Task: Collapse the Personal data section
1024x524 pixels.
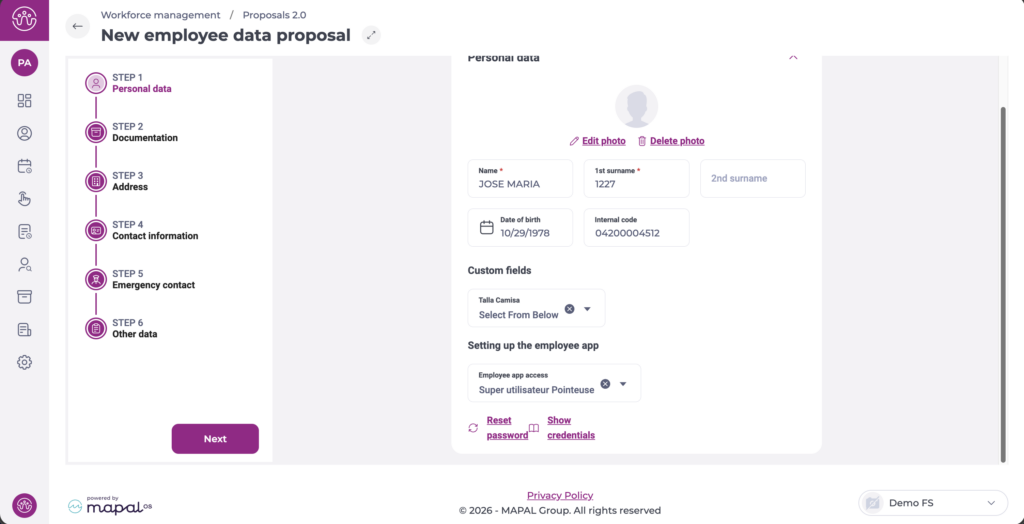Action: (x=793, y=57)
